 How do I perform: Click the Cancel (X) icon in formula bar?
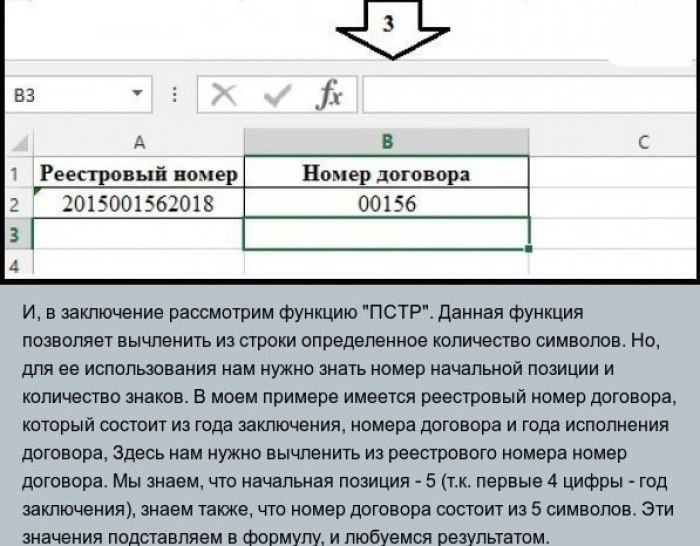point(225,96)
